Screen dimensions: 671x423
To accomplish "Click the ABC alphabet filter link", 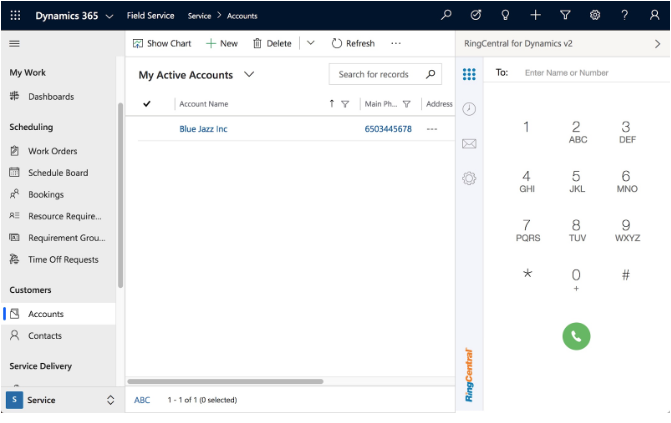I will [142, 400].
